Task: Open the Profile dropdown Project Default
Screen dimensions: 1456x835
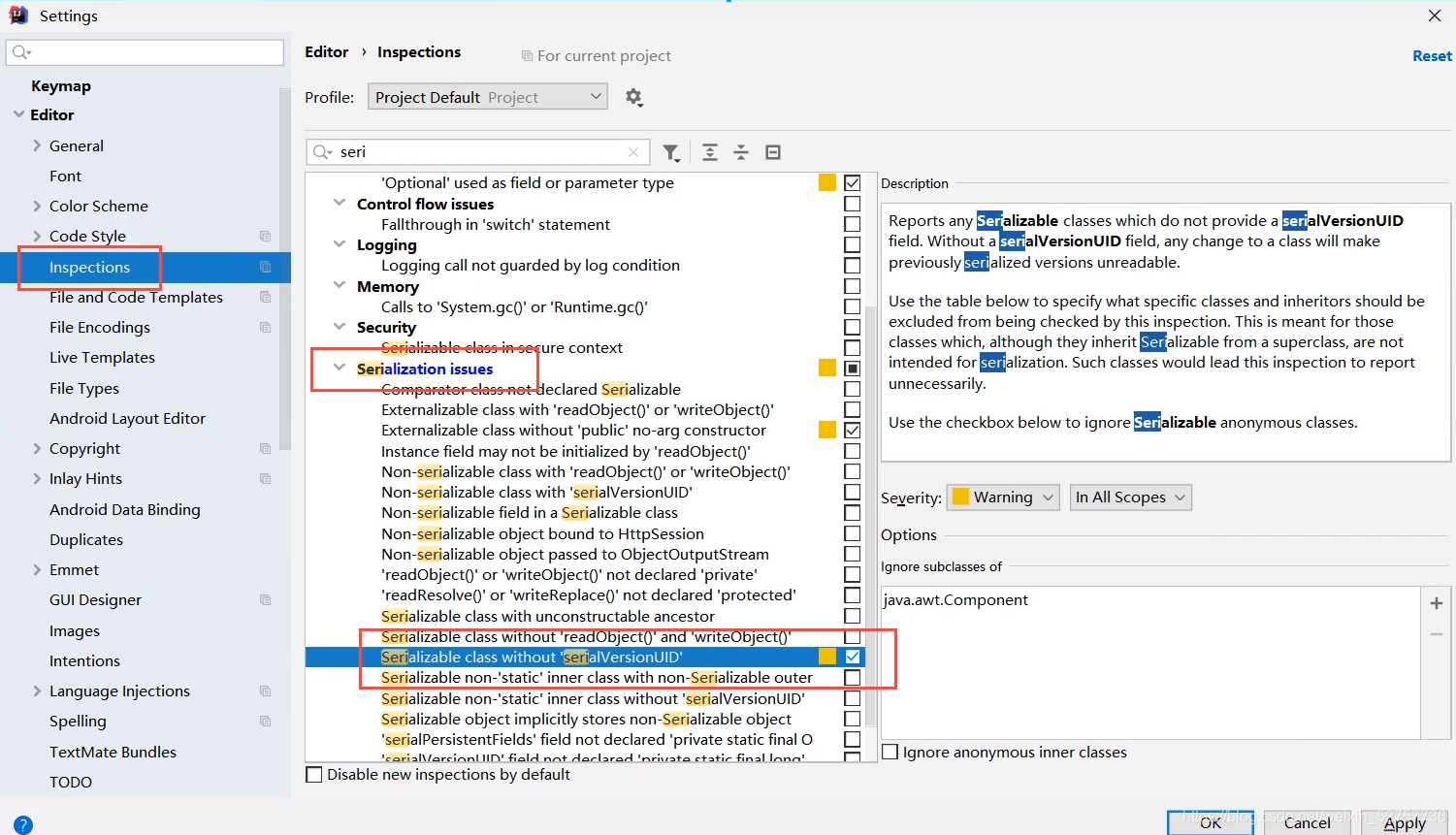Action: (x=488, y=97)
